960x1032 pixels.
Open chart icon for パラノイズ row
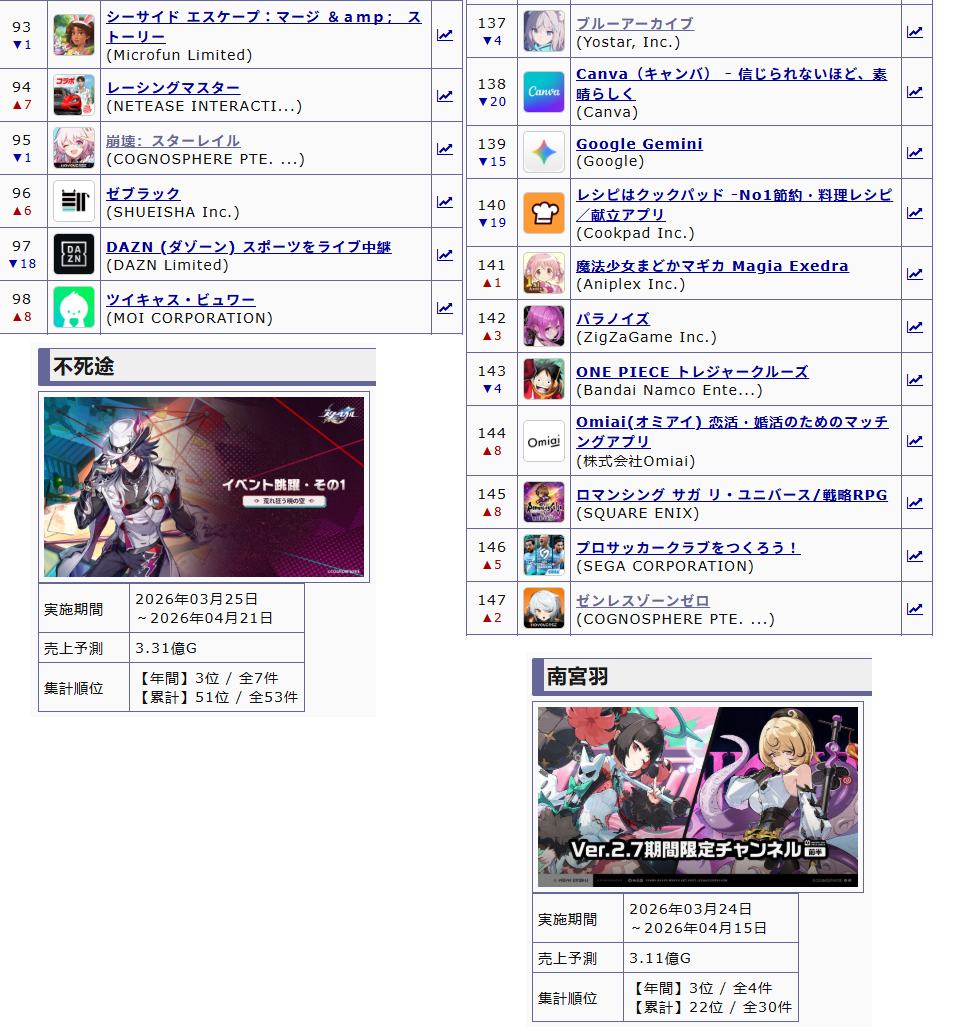[x=915, y=327]
